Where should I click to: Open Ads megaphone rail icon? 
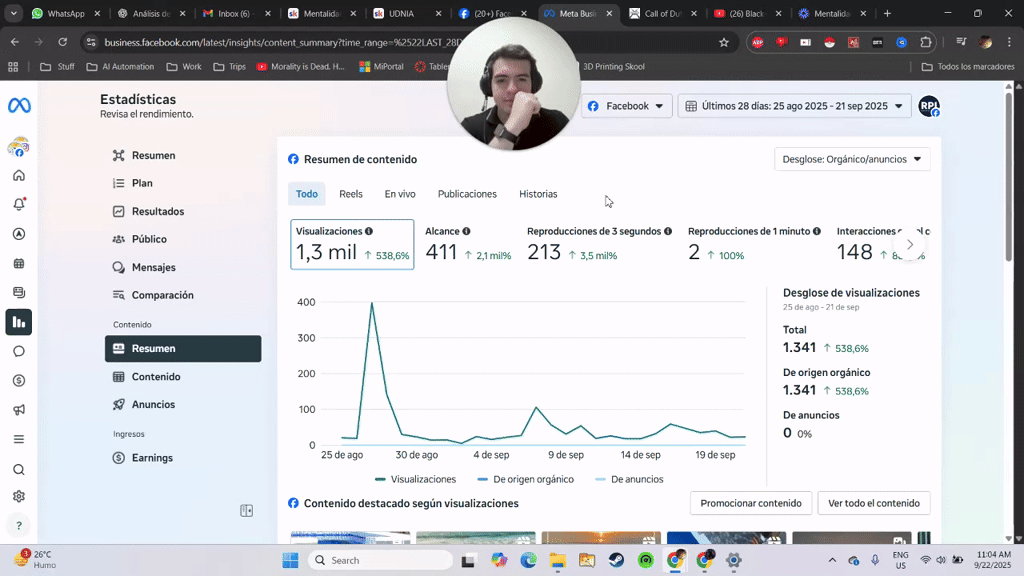[x=19, y=409]
